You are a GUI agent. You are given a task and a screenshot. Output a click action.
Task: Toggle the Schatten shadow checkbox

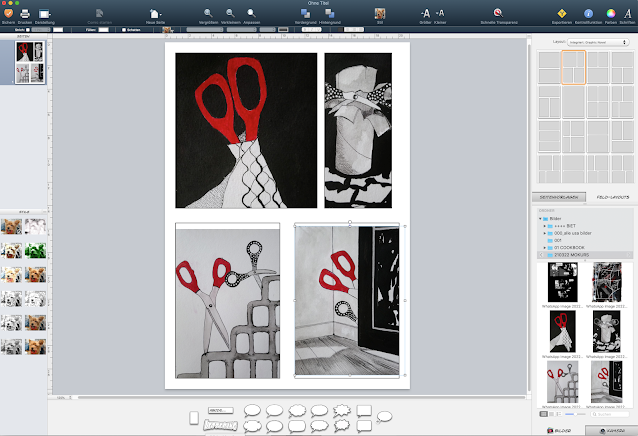pyautogui.click(x=124, y=30)
